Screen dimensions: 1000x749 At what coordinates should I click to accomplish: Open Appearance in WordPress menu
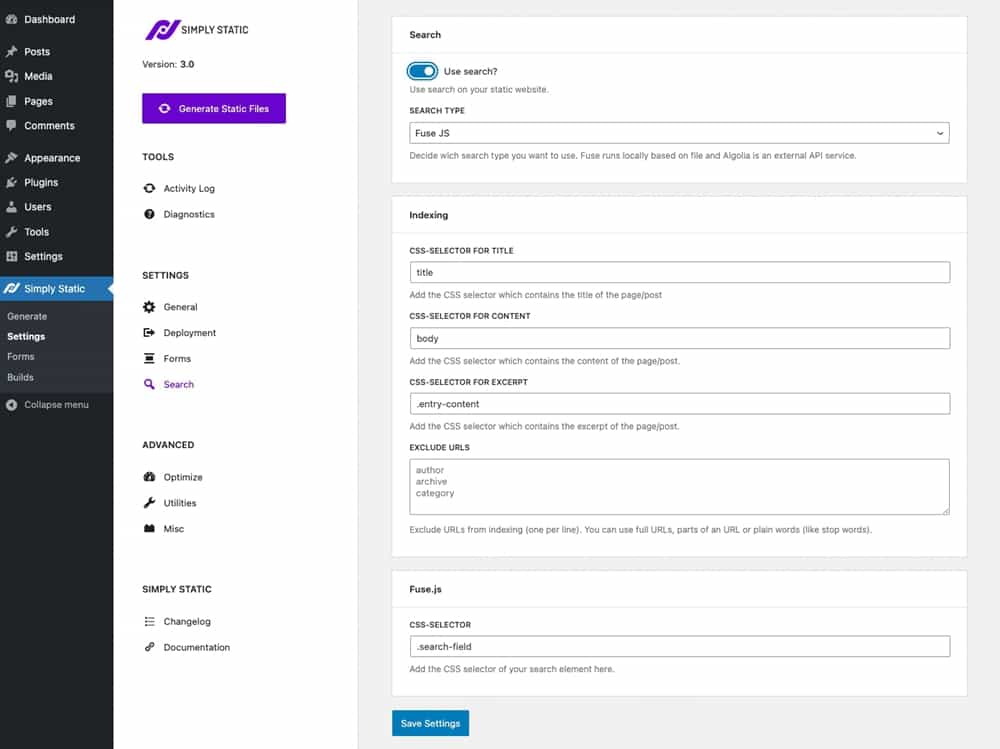[x=52, y=158]
